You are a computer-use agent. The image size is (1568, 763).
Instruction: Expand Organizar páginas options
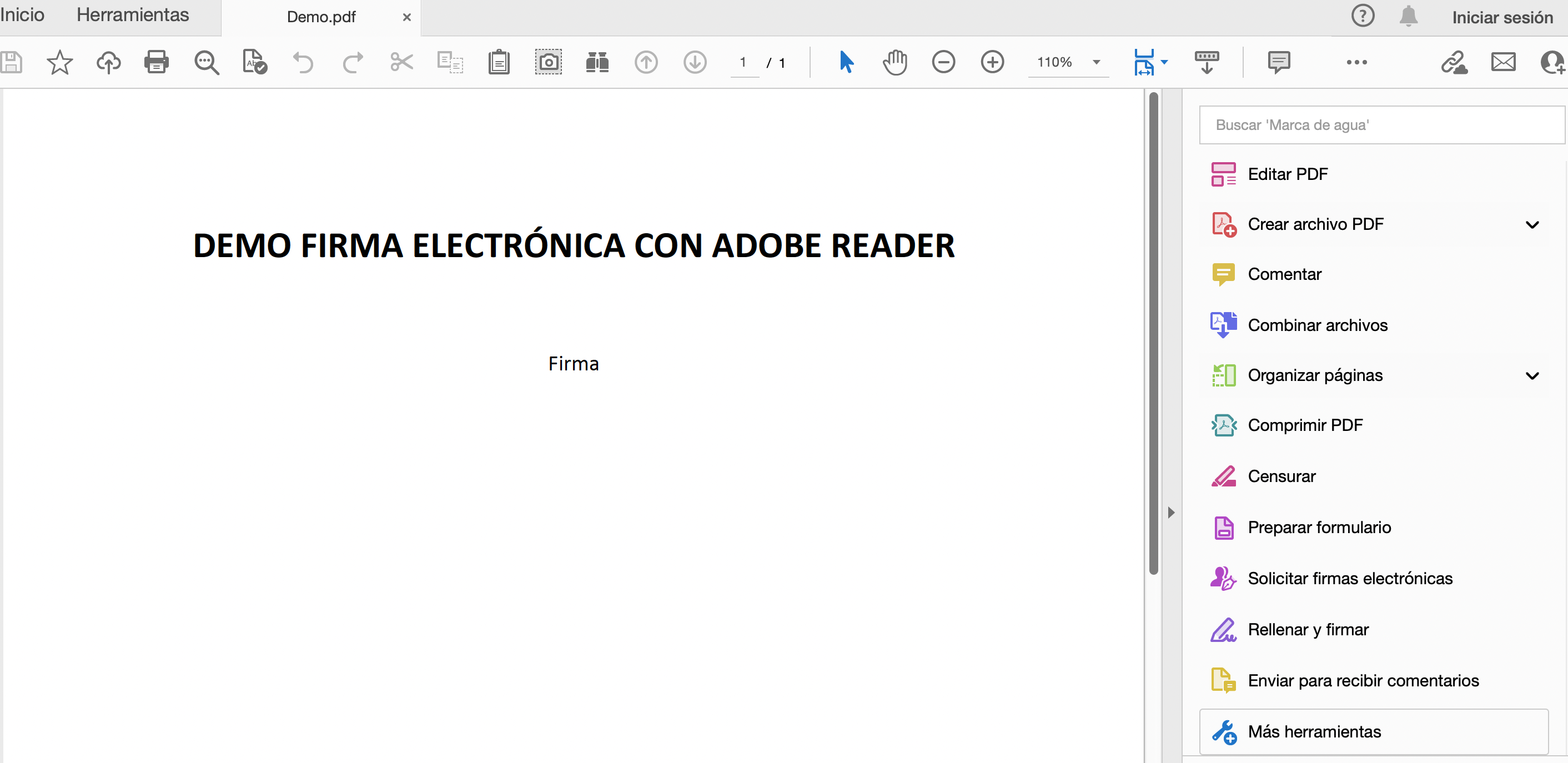click(x=1532, y=376)
